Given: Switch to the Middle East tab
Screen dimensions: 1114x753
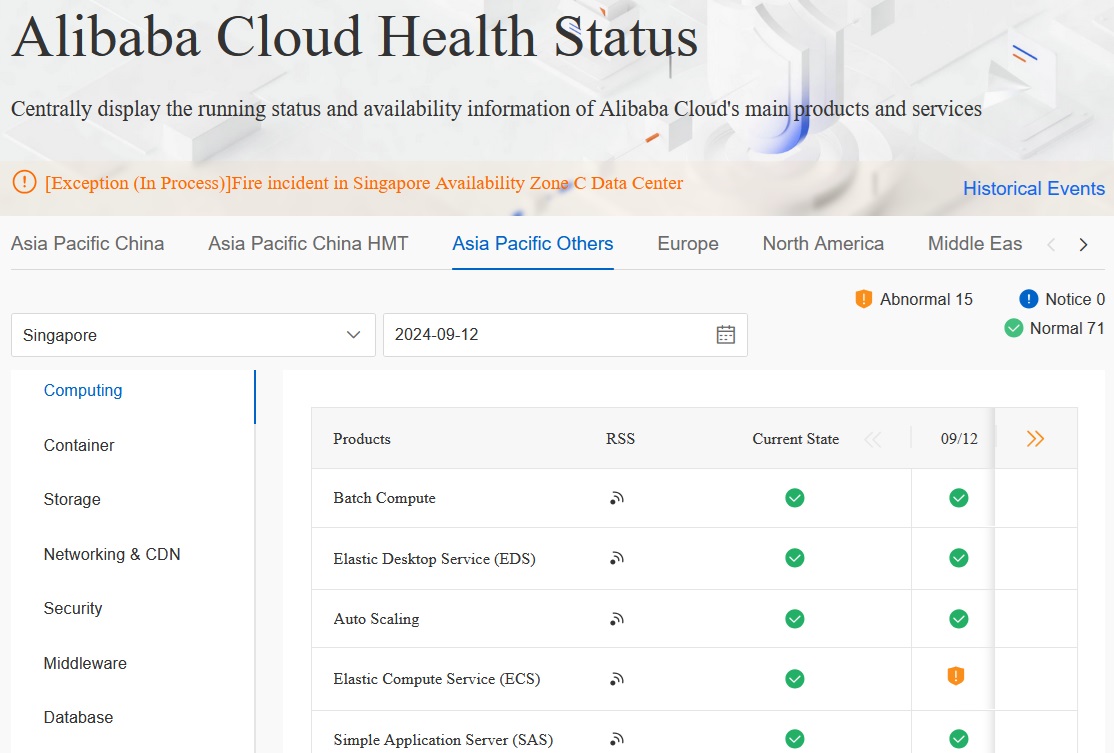Looking at the screenshot, I should [x=975, y=244].
